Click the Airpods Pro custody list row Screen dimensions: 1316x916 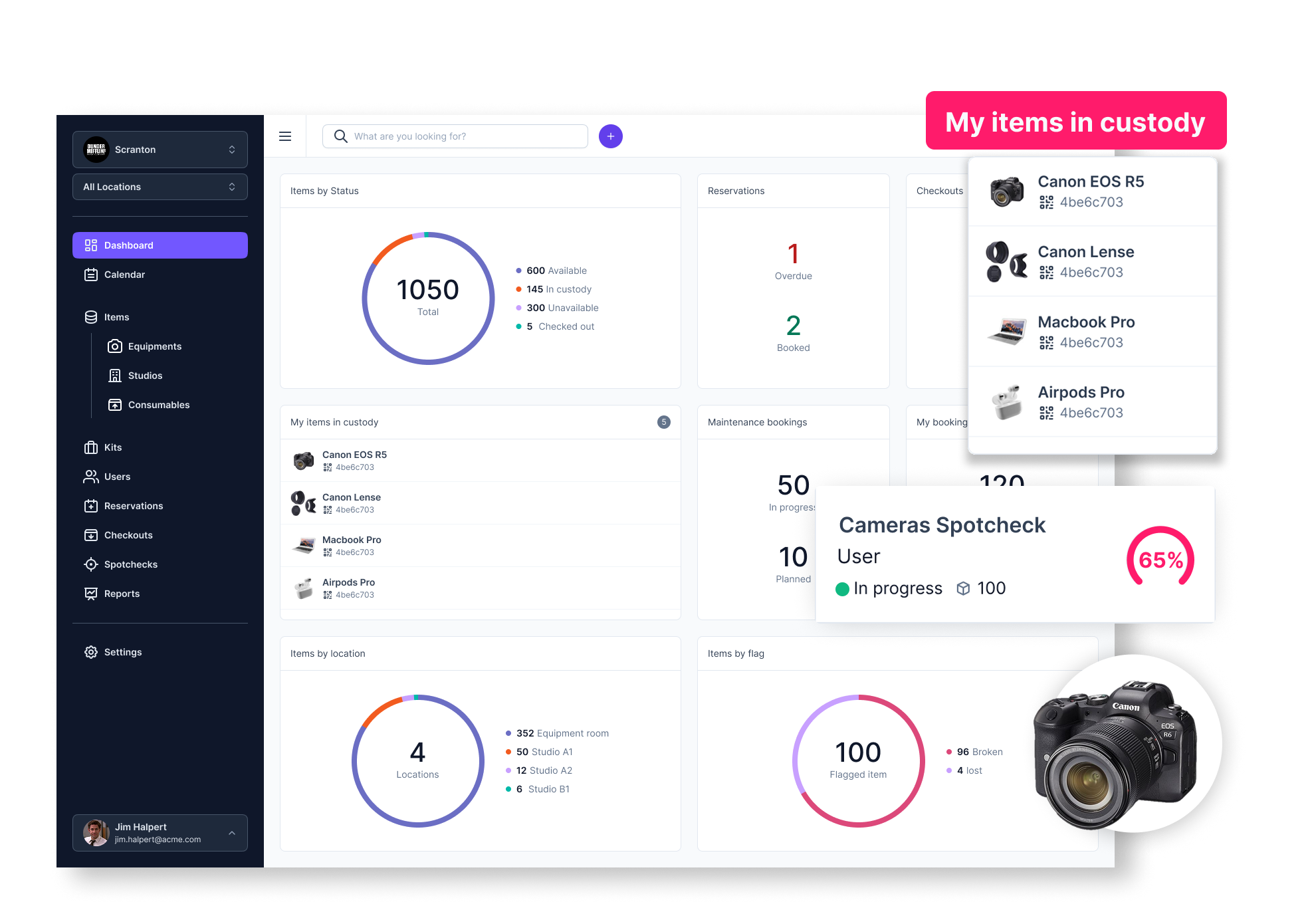coord(481,588)
